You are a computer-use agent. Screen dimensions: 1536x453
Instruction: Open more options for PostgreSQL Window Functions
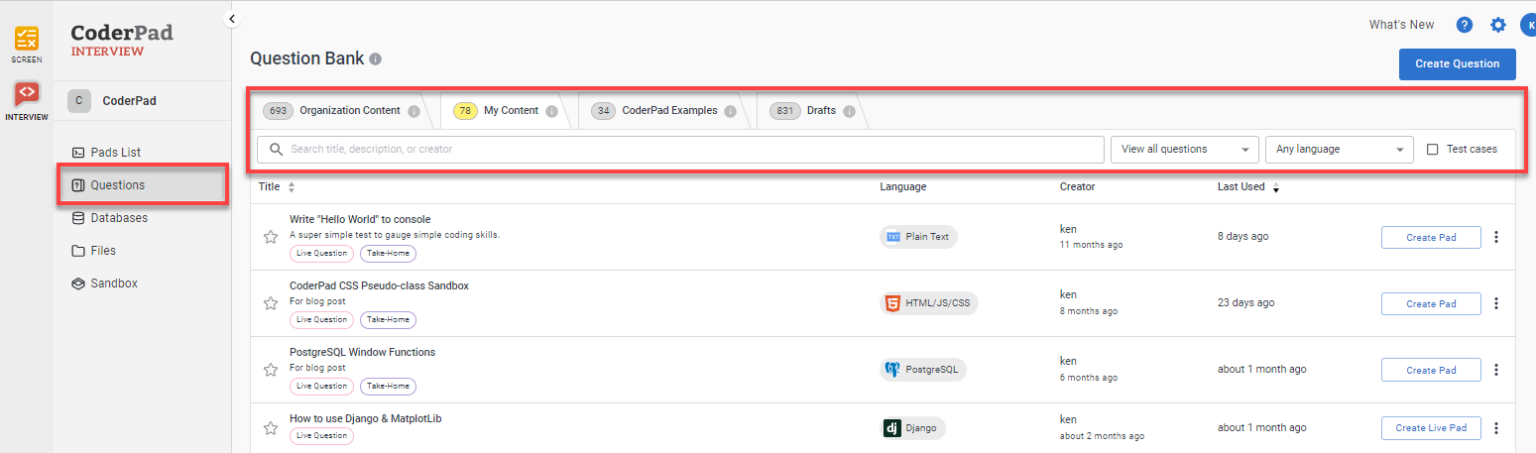pos(1496,370)
